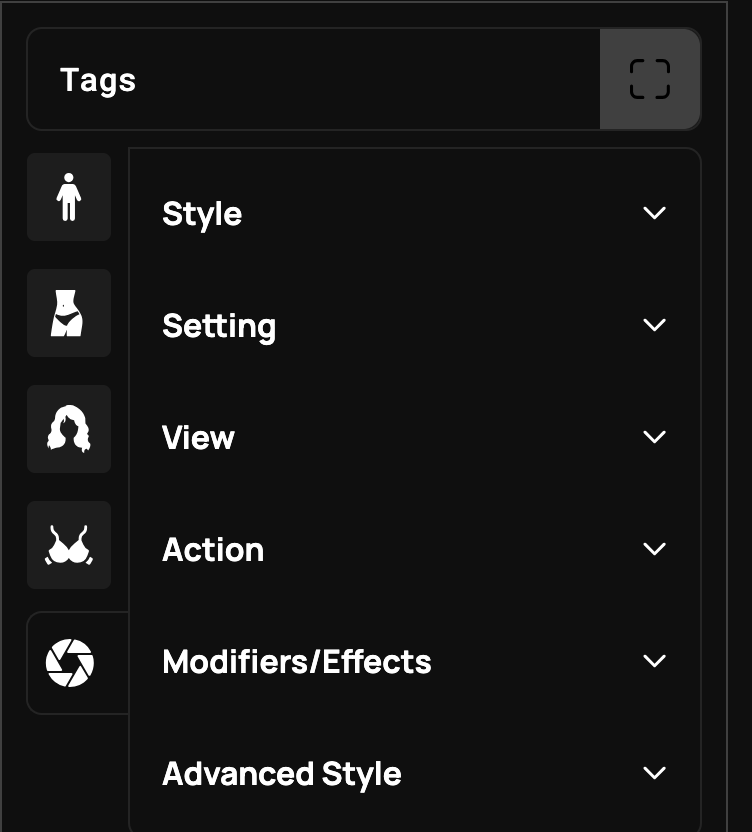Open the person figure tag category

click(x=69, y=197)
